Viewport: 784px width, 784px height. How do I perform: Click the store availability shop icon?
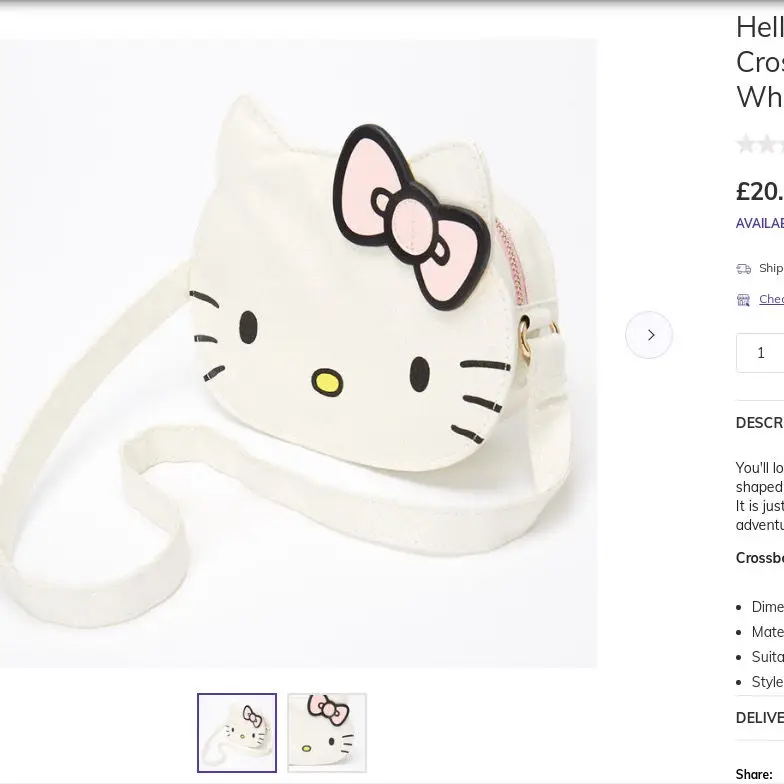pos(743,300)
